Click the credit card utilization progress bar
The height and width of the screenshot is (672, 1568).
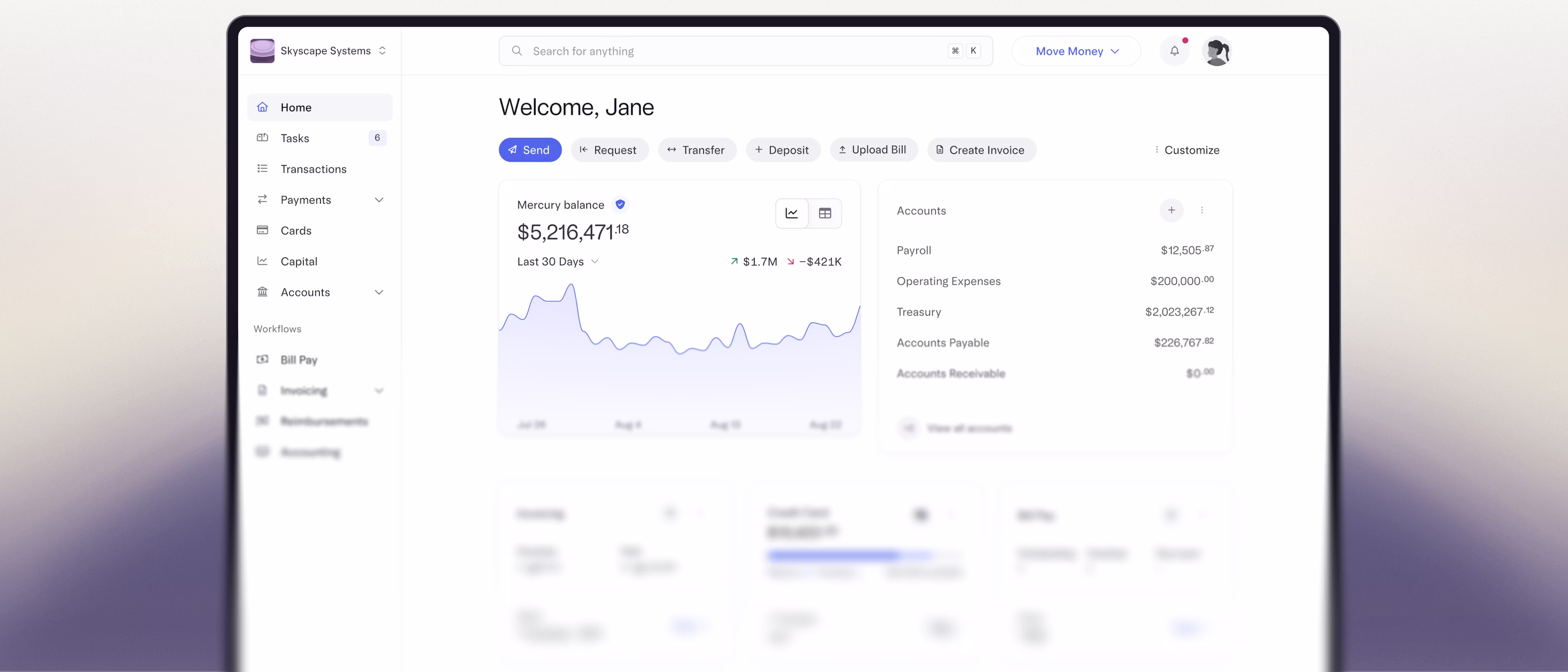(x=864, y=555)
